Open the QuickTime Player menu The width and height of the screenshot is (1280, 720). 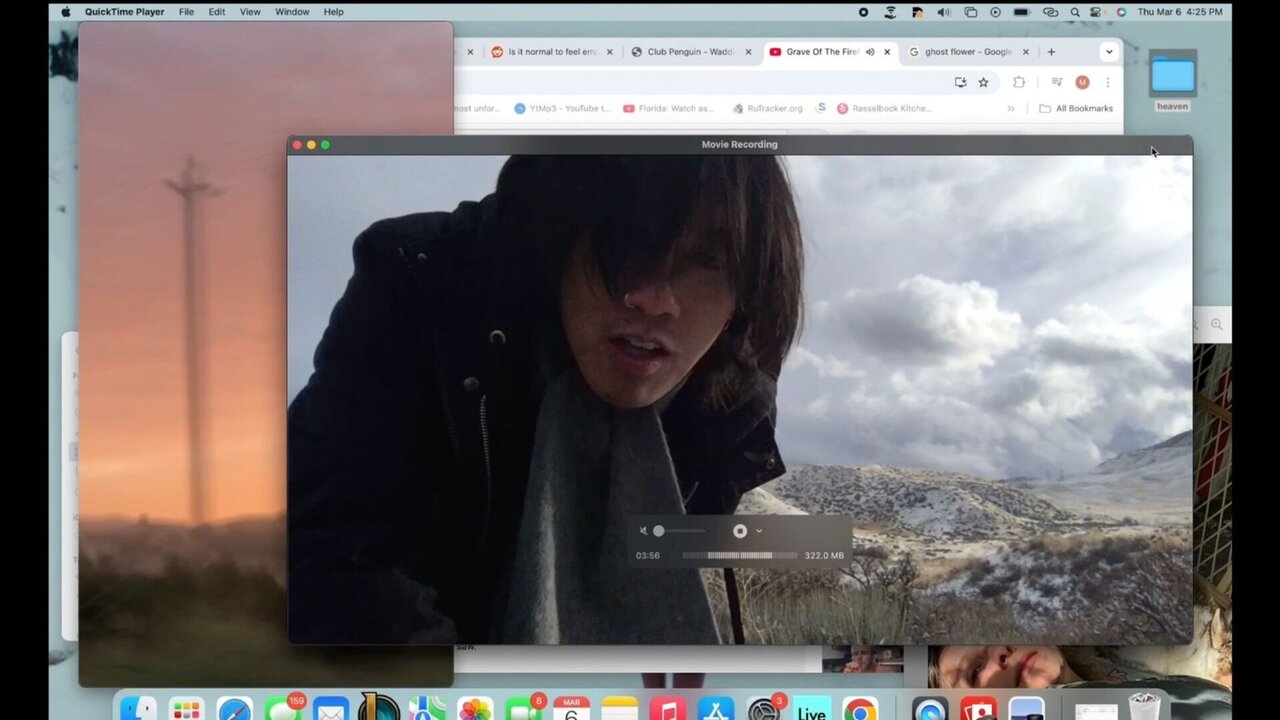(124, 12)
